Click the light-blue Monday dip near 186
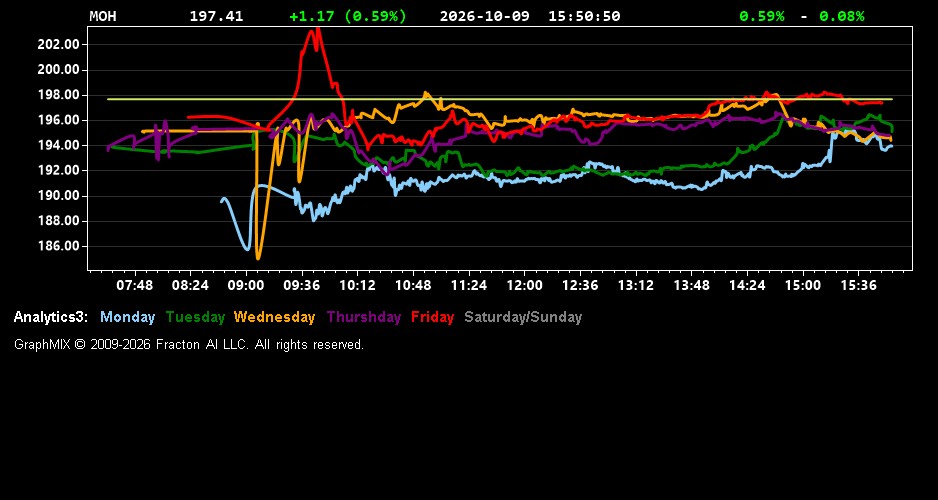The image size is (938, 500). point(246,248)
